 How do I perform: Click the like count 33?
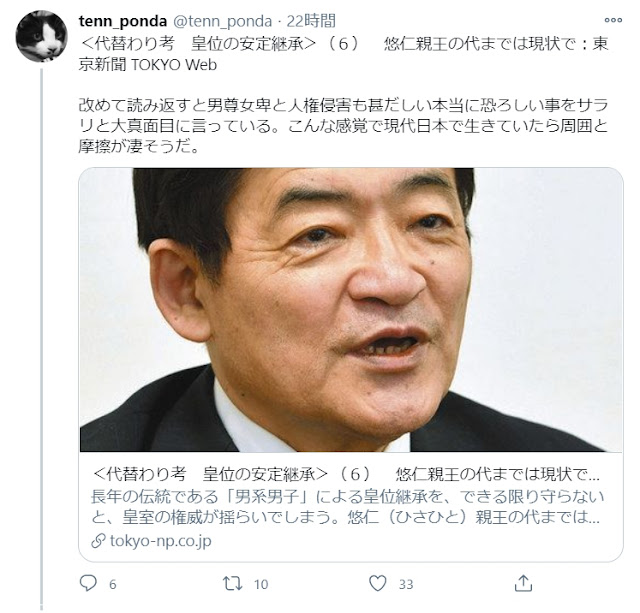tap(406, 584)
